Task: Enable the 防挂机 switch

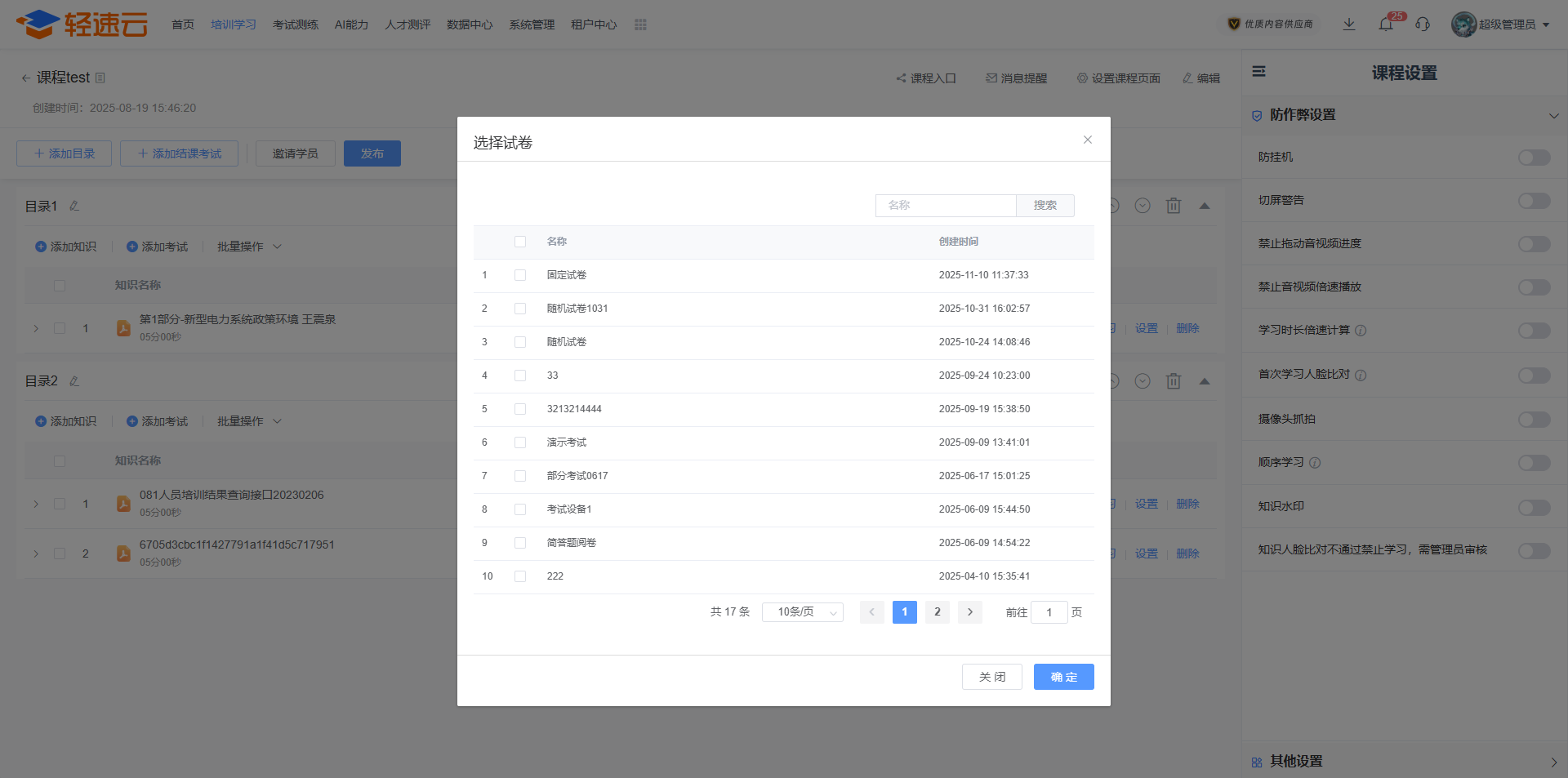Action: pyautogui.click(x=1534, y=158)
